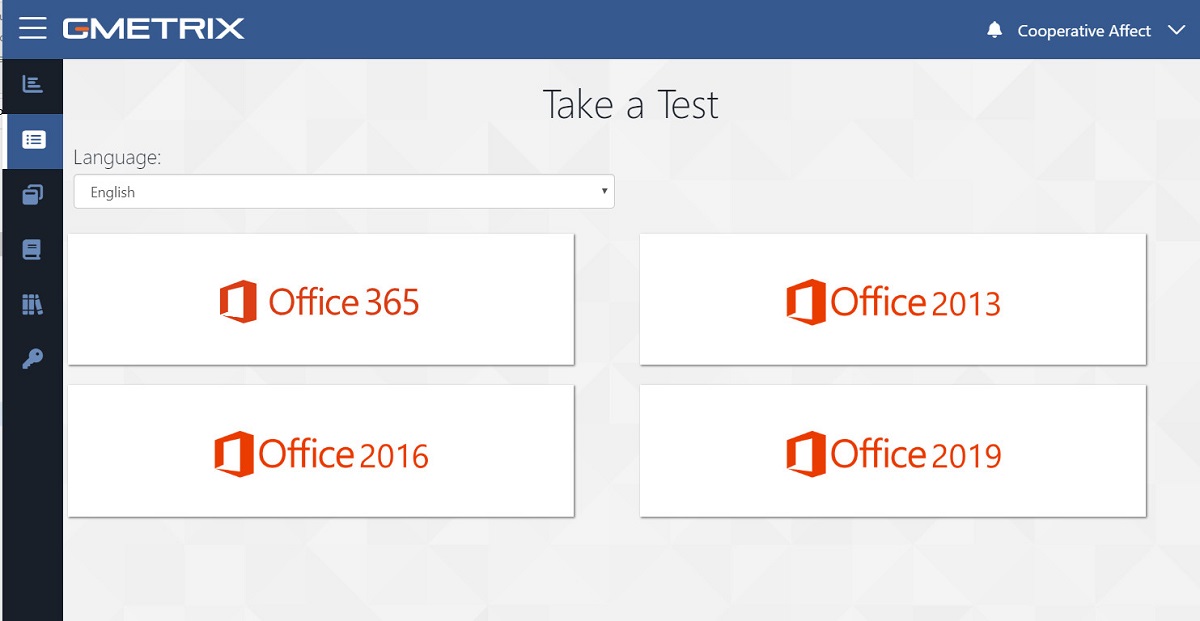This screenshot has height=621, width=1200.
Task: Click the Office 365 logo icon
Action: [x=238, y=301]
